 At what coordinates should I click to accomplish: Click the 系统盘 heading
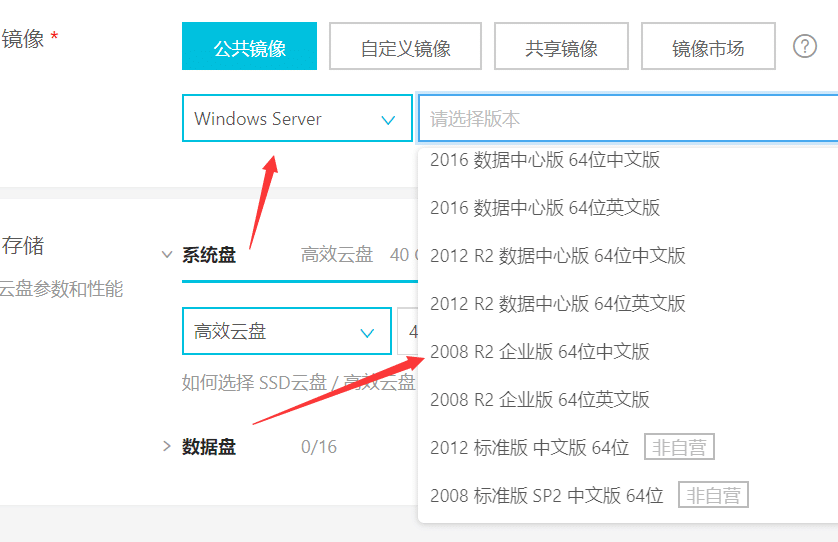click(x=209, y=255)
